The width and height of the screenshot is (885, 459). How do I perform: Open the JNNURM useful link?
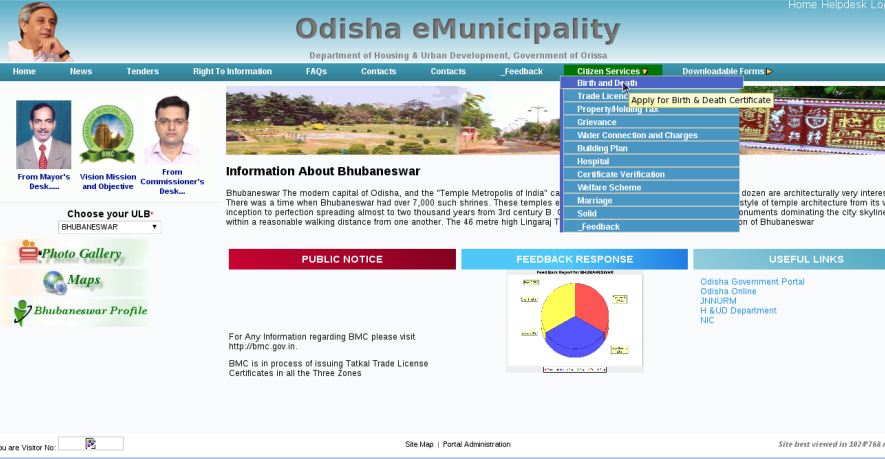(718, 301)
